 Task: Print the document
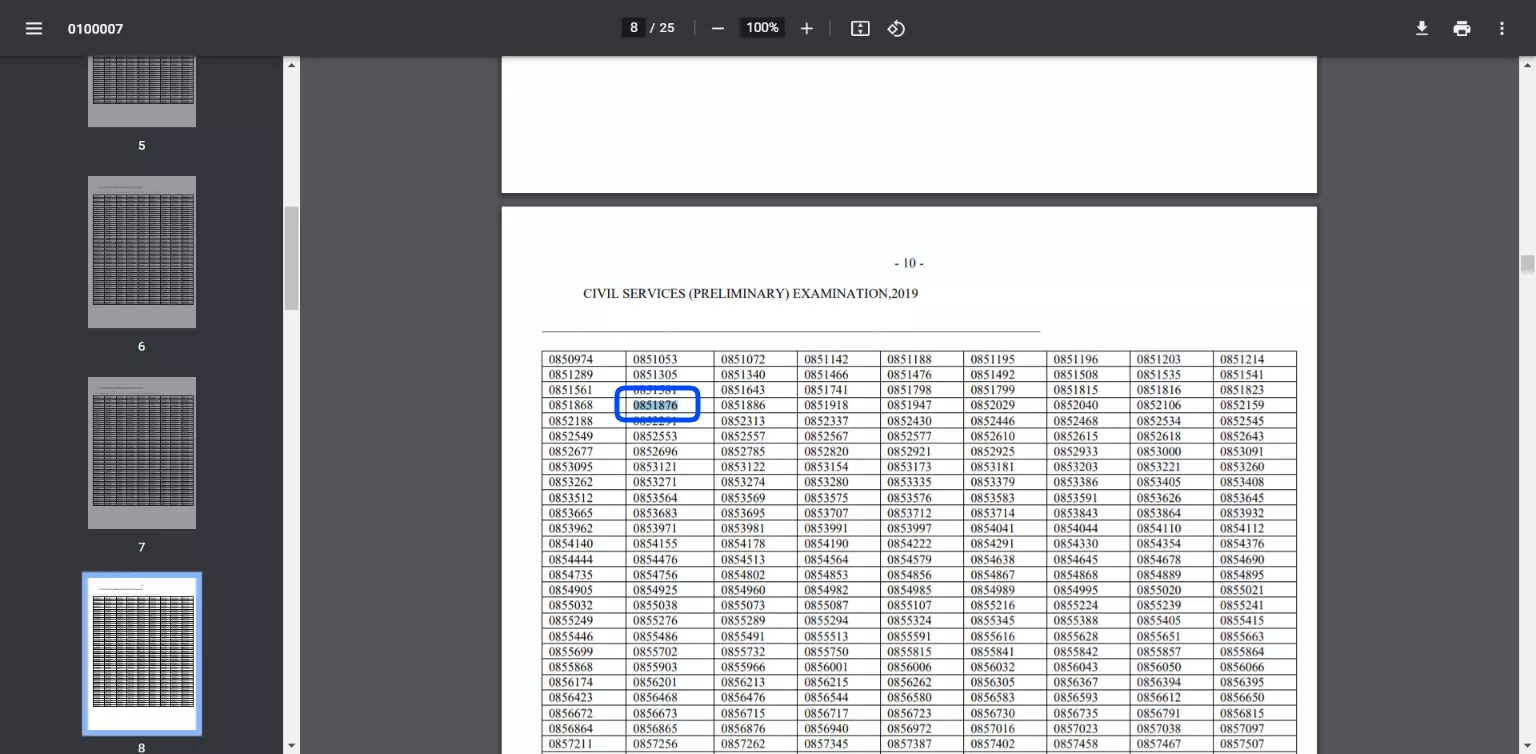[1462, 28]
